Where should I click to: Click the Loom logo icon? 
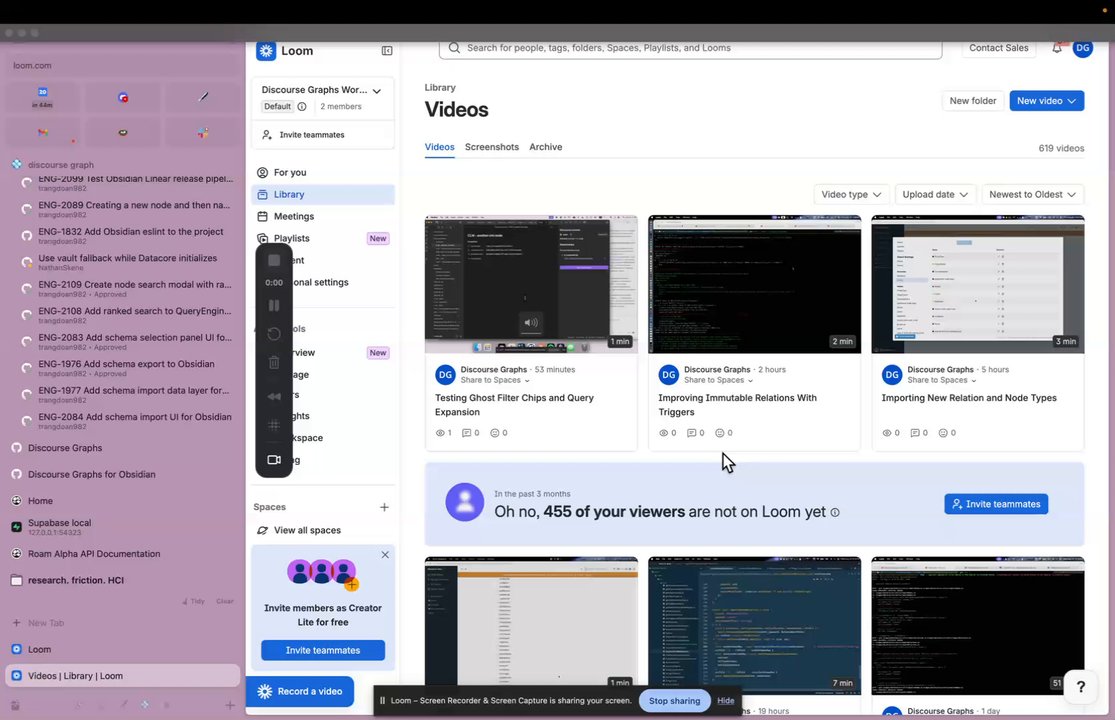pos(266,51)
